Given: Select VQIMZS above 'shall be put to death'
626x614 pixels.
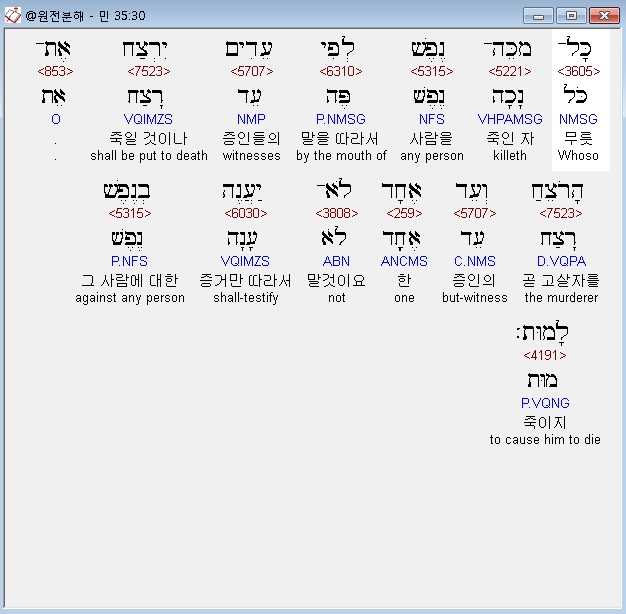Looking at the screenshot, I should 148,119.
